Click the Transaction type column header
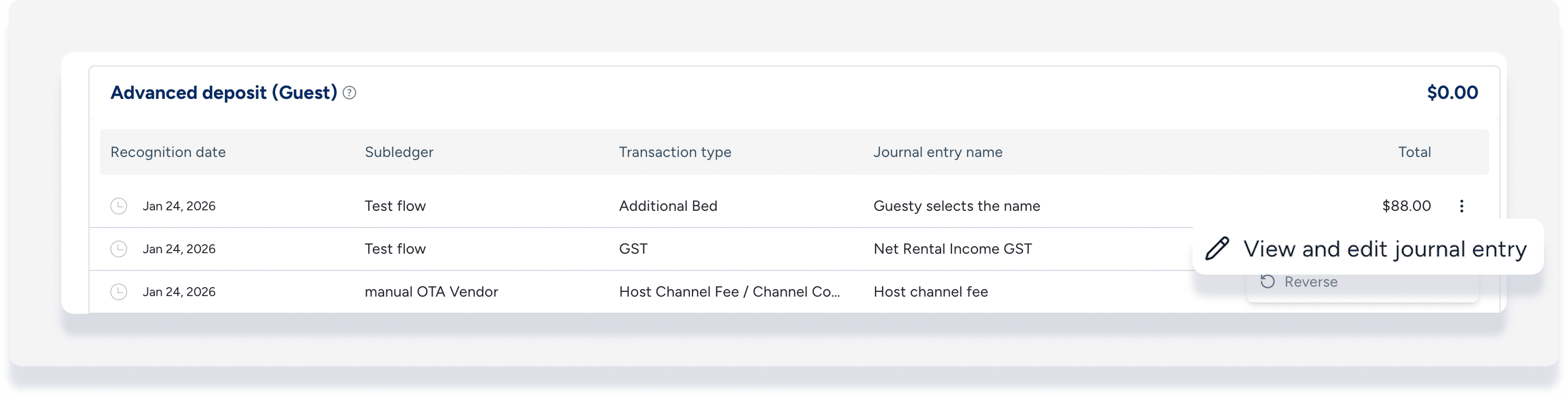The image size is (1568, 397). click(675, 152)
